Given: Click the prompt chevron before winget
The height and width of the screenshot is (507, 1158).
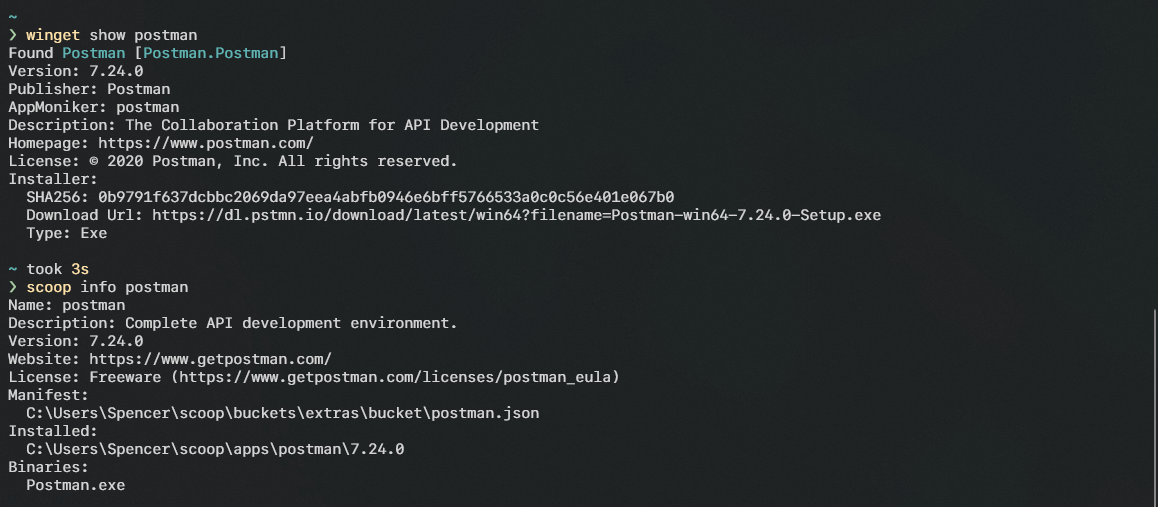Looking at the screenshot, I should coord(13,35).
